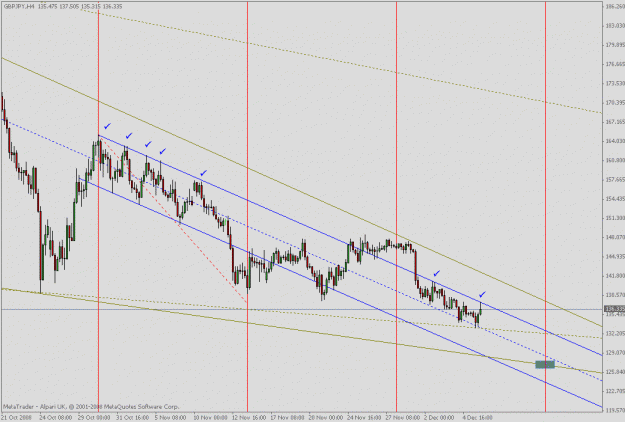Viewport: 625px width, 422px height.
Task: Click the '17 Nov 08:00' time axis label
Action: click(287, 418)
